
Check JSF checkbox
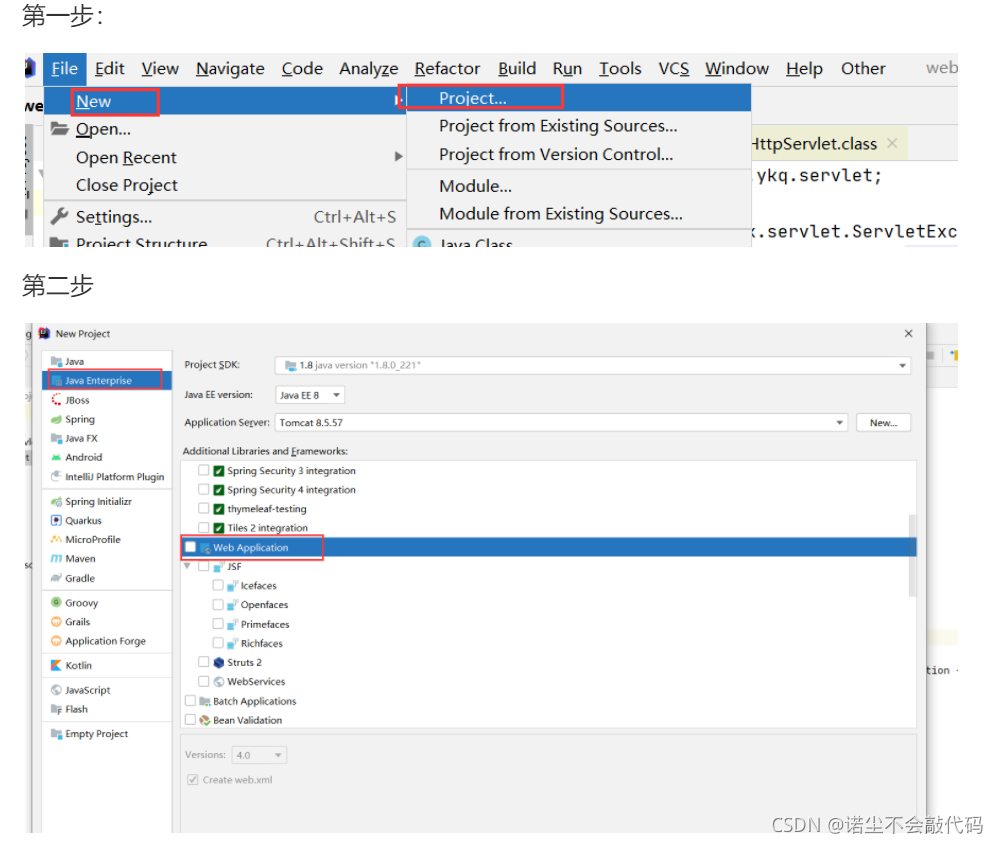pos(204,565)
